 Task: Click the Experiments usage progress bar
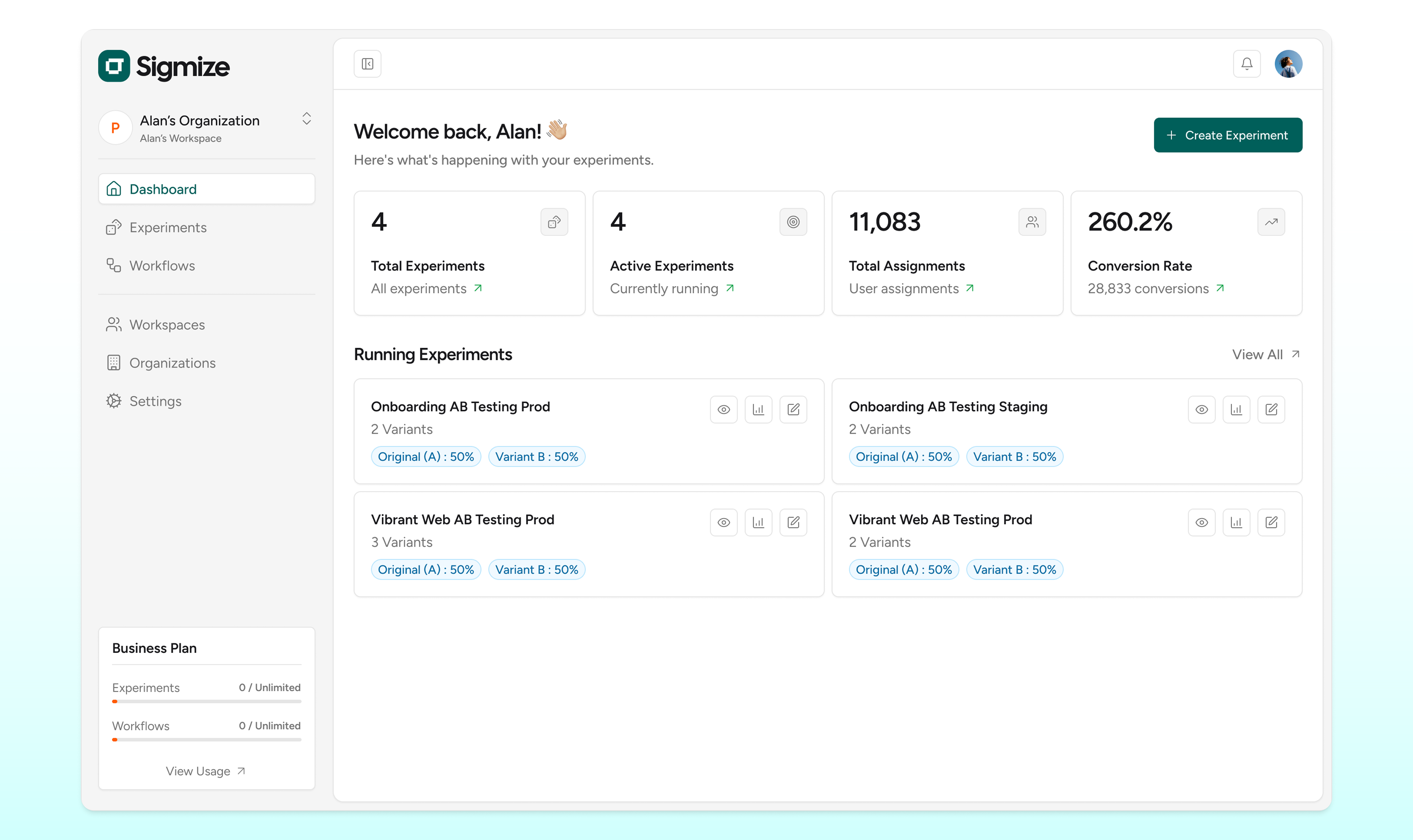tap(206, 701)
